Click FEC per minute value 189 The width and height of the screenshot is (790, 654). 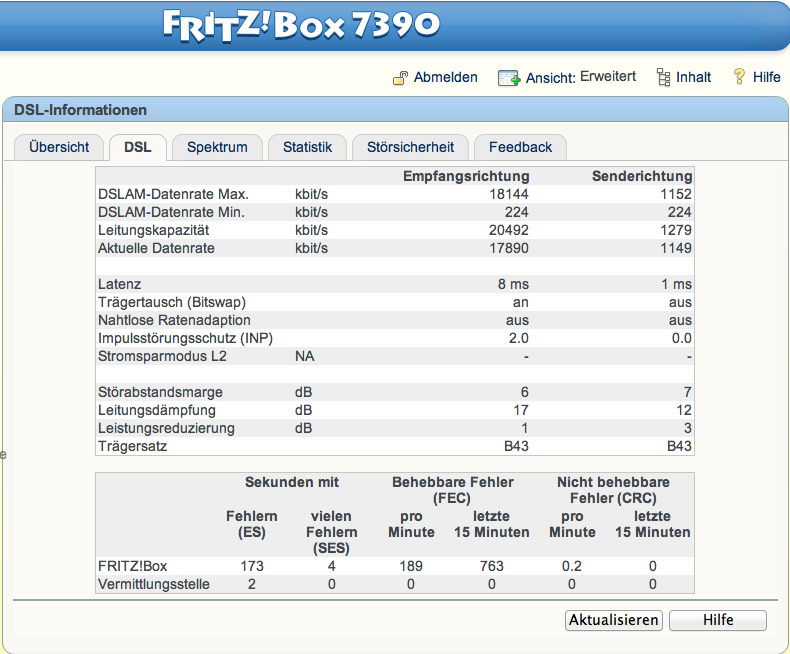click(x=411, y=566)
